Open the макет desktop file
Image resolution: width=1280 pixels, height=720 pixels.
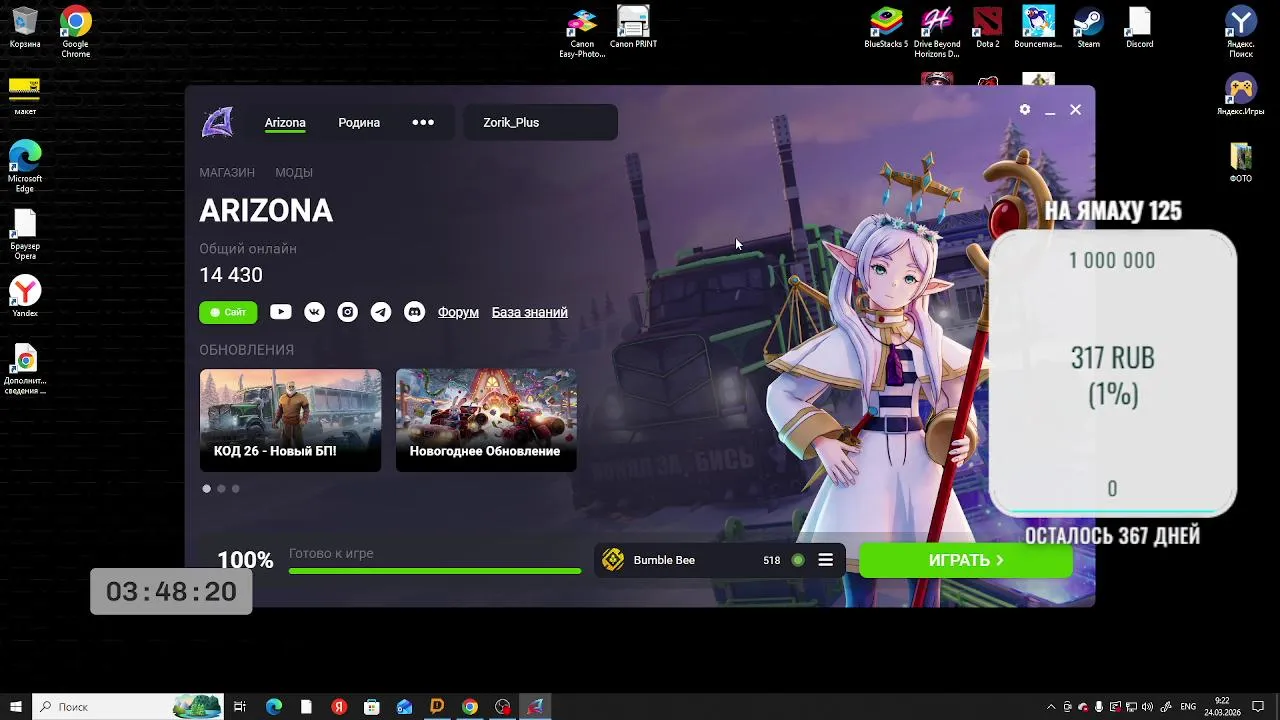coord(25,96)
